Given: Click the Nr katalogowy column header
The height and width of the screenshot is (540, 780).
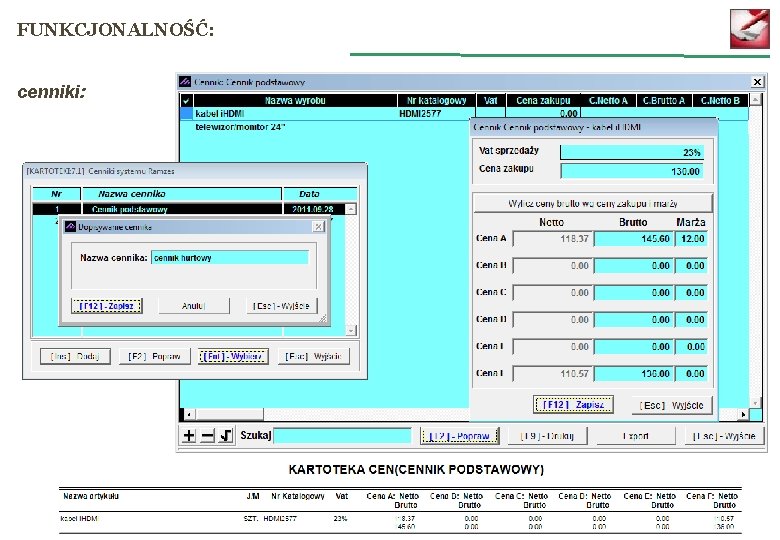Looking at the screenshot, I should [x=436, y=100].
